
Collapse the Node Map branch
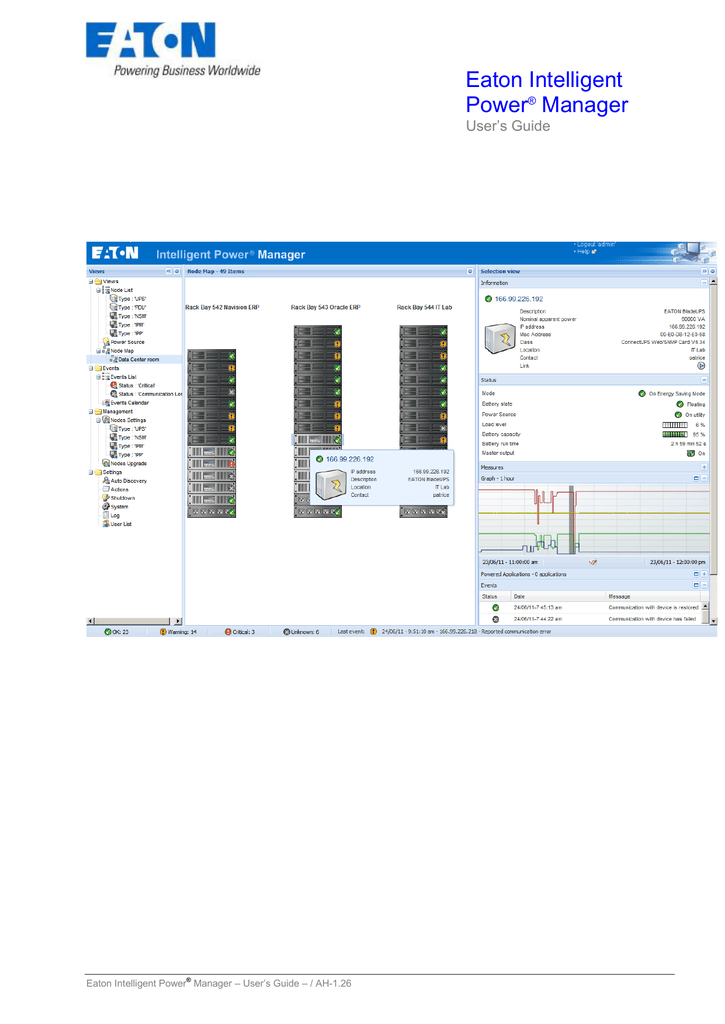tap(99, 351)
